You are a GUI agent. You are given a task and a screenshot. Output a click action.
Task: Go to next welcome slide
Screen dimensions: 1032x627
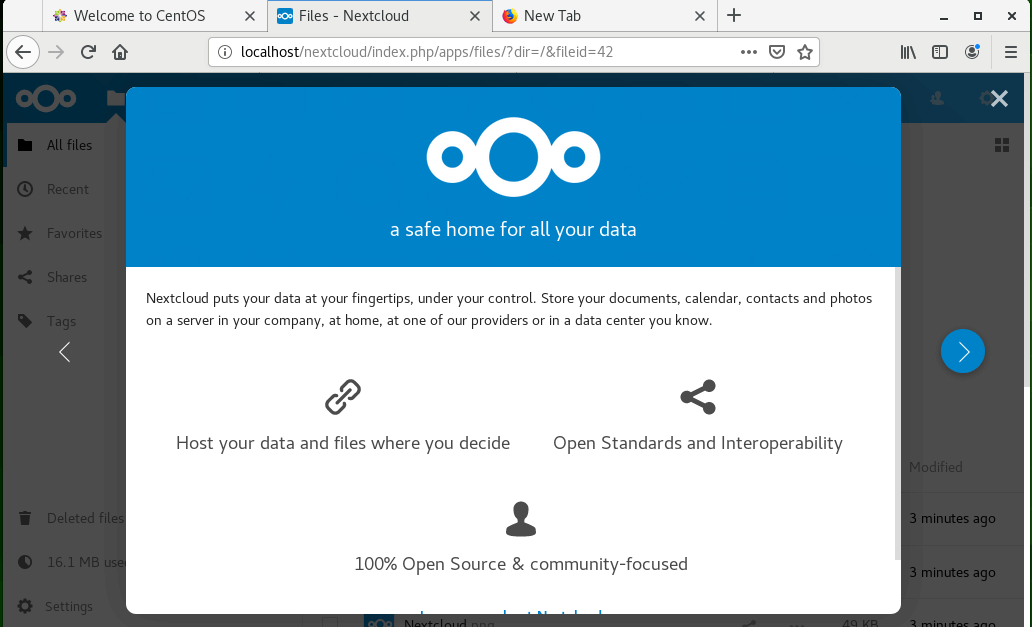(963, 352)
